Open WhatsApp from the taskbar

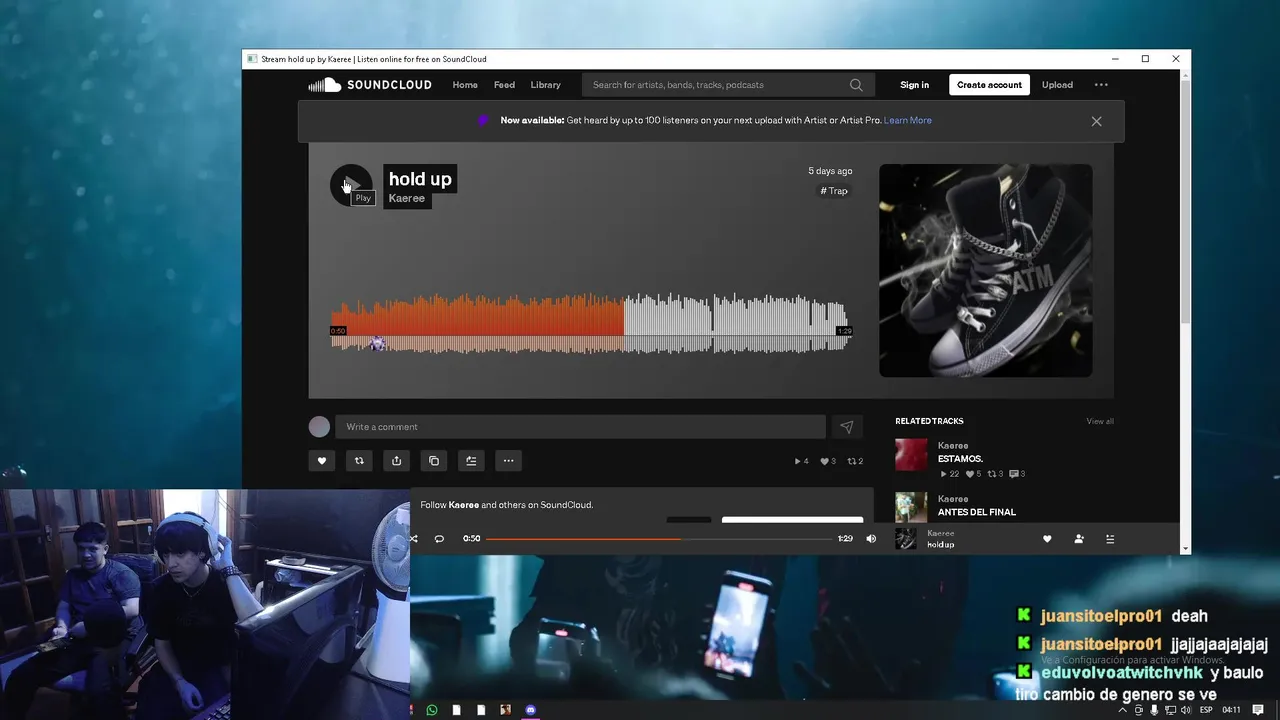pyautogui.click(x=432, y=710)
